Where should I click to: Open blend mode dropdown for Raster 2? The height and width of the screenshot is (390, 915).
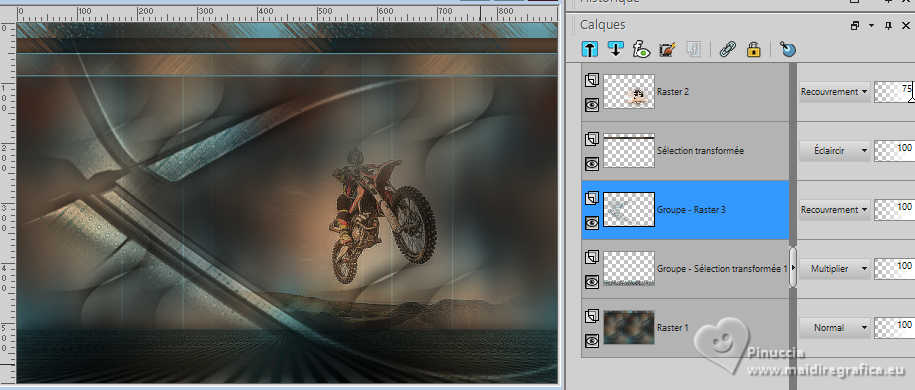pos(834,92)
